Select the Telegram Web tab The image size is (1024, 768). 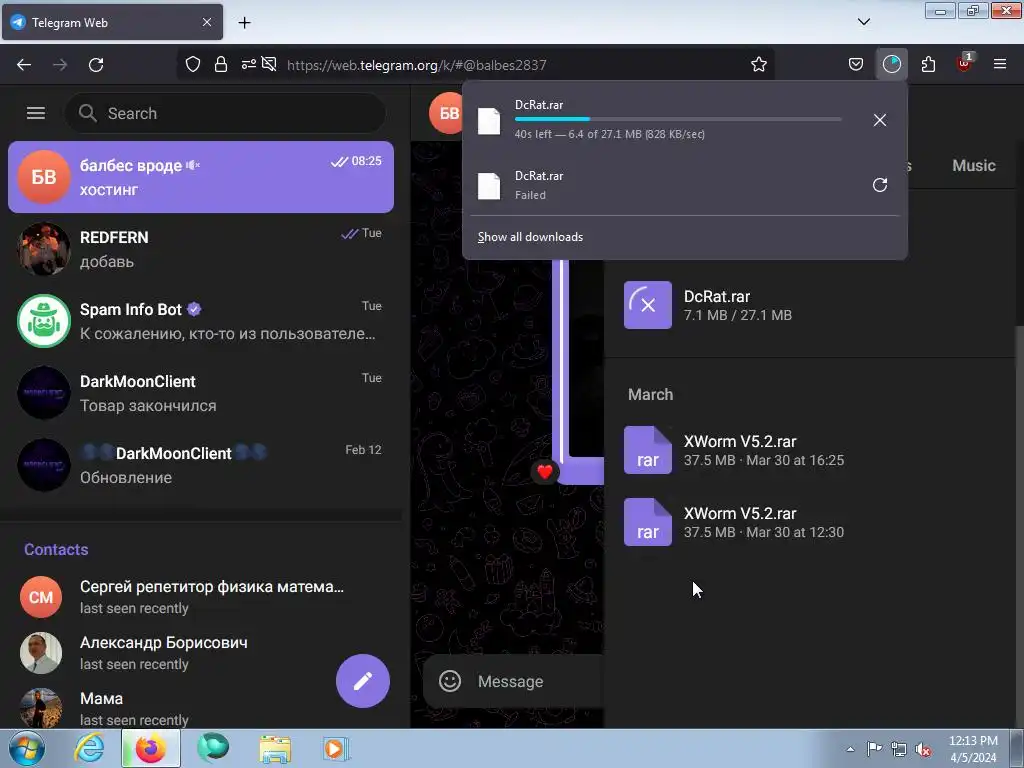coord(112,22)
